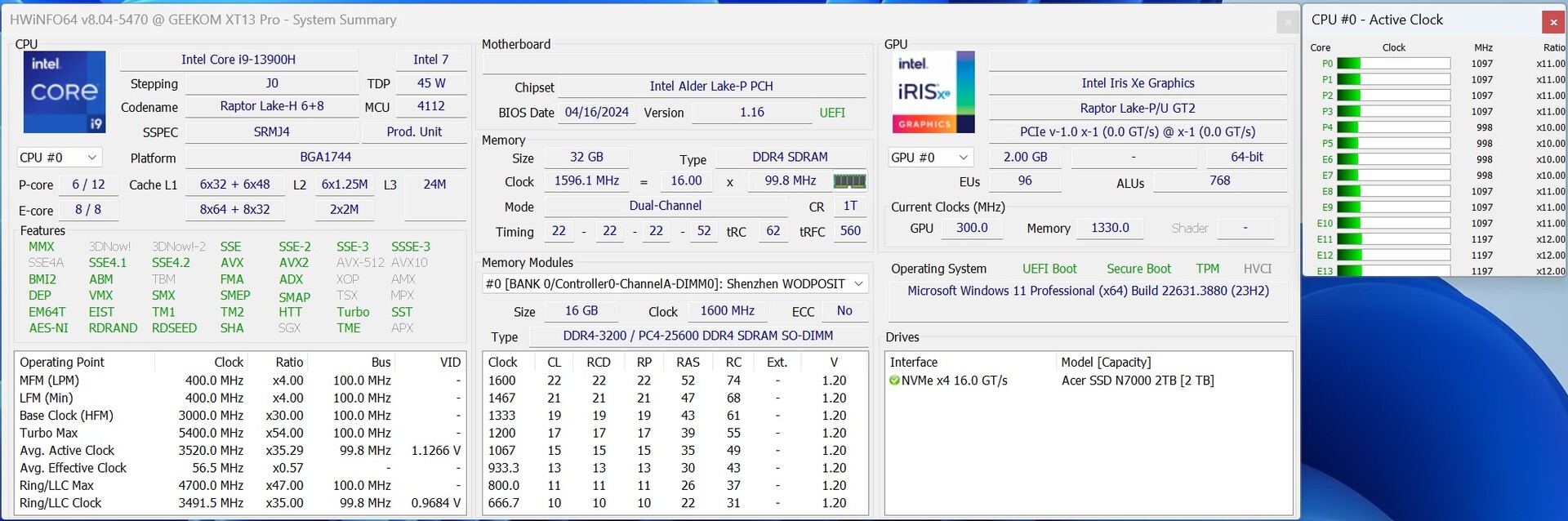Click the Intel Core i9 logo
The width and height of the screenshot is (1568, 521).
(65, 91)
